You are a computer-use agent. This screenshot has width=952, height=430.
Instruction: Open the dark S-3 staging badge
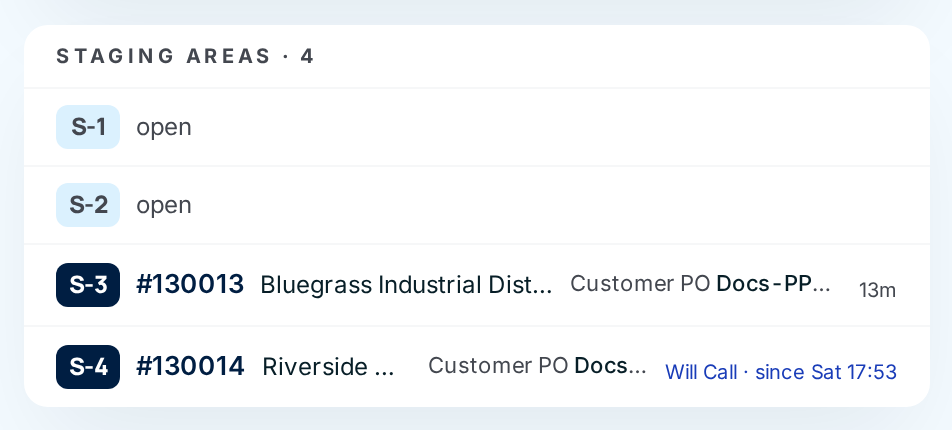pos(88,285)
